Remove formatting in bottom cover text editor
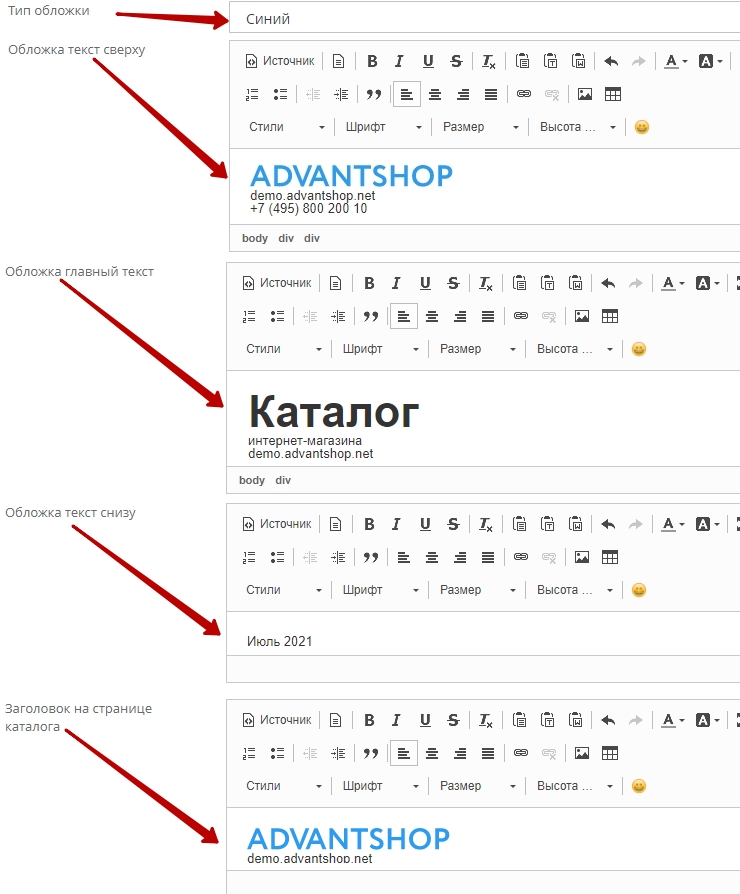Screen dimensions: 740x894 (486, 524)
